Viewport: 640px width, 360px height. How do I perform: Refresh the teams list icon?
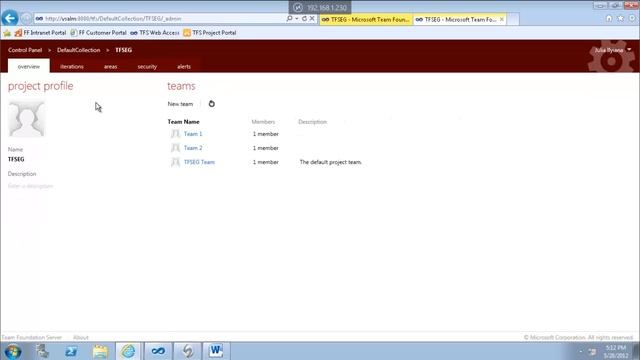(x=211, y=104)
